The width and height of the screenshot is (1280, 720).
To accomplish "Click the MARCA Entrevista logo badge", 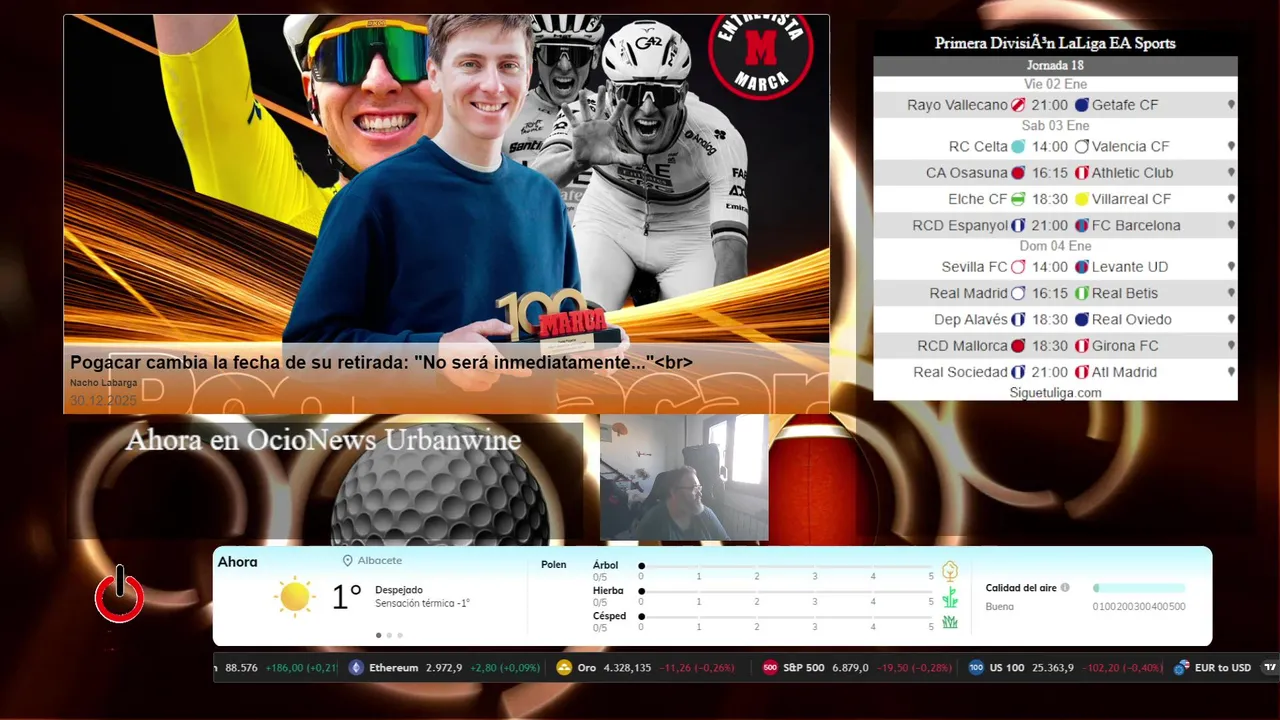I will pos(761,48).
